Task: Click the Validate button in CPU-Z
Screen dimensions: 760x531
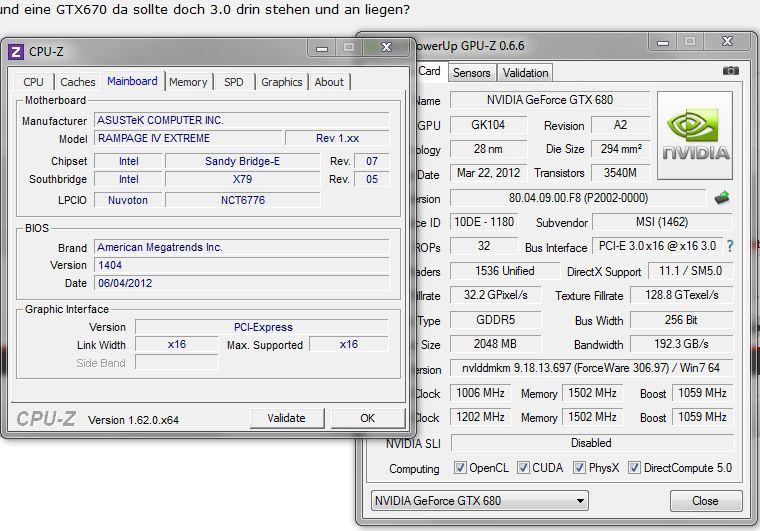Action: click(286, 418)
